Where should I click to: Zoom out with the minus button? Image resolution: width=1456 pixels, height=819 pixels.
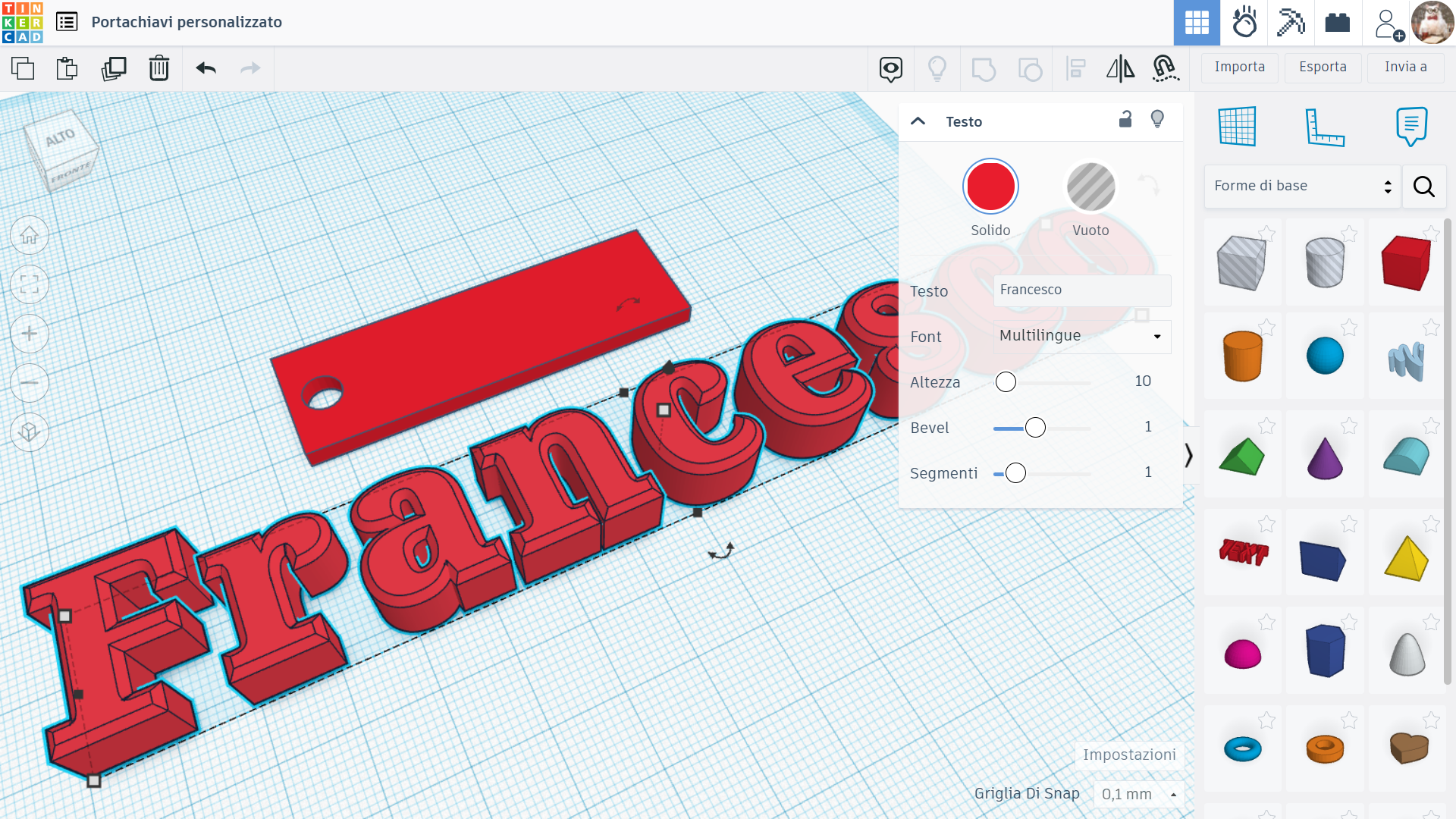click(x=30, y=383)
